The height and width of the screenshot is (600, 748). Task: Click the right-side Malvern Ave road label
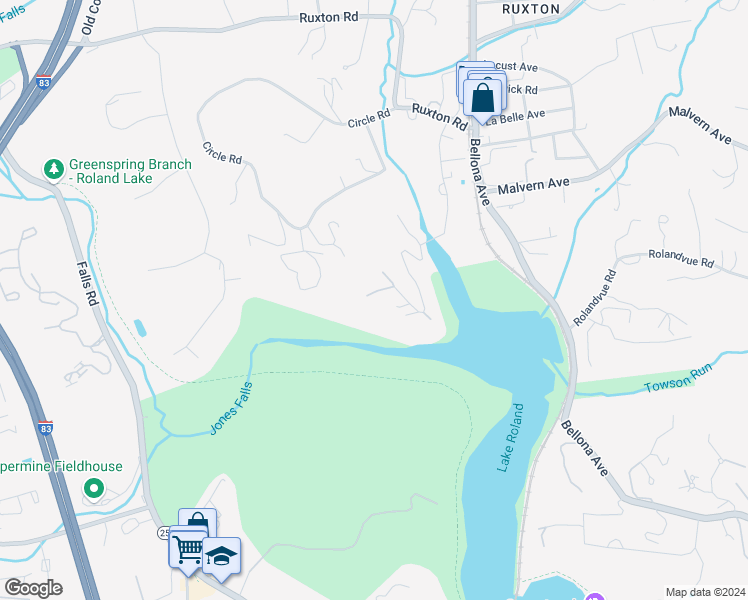tap(700, 125)
